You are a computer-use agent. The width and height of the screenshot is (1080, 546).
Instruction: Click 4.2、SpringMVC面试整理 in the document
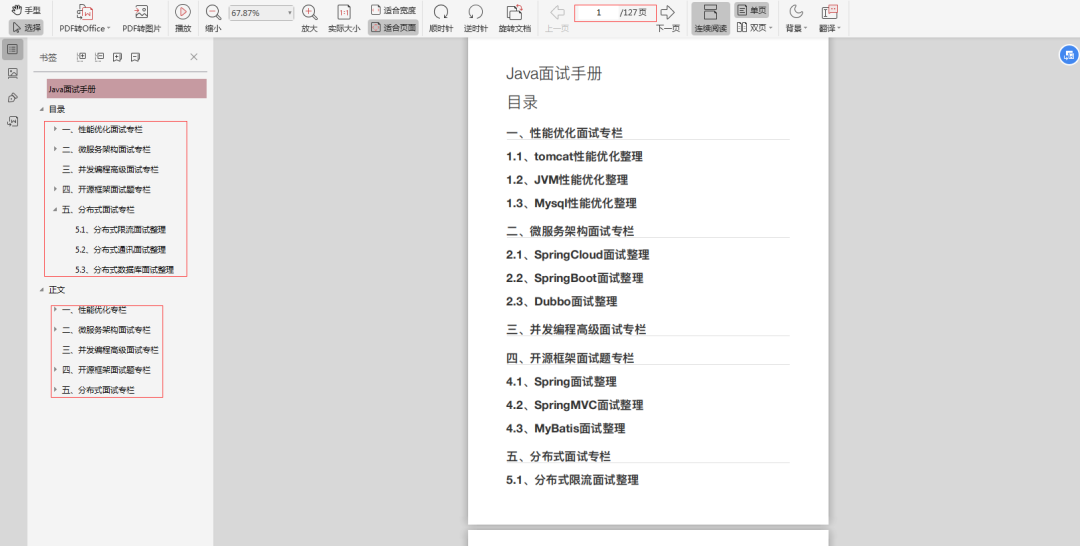tap(574, 405)
